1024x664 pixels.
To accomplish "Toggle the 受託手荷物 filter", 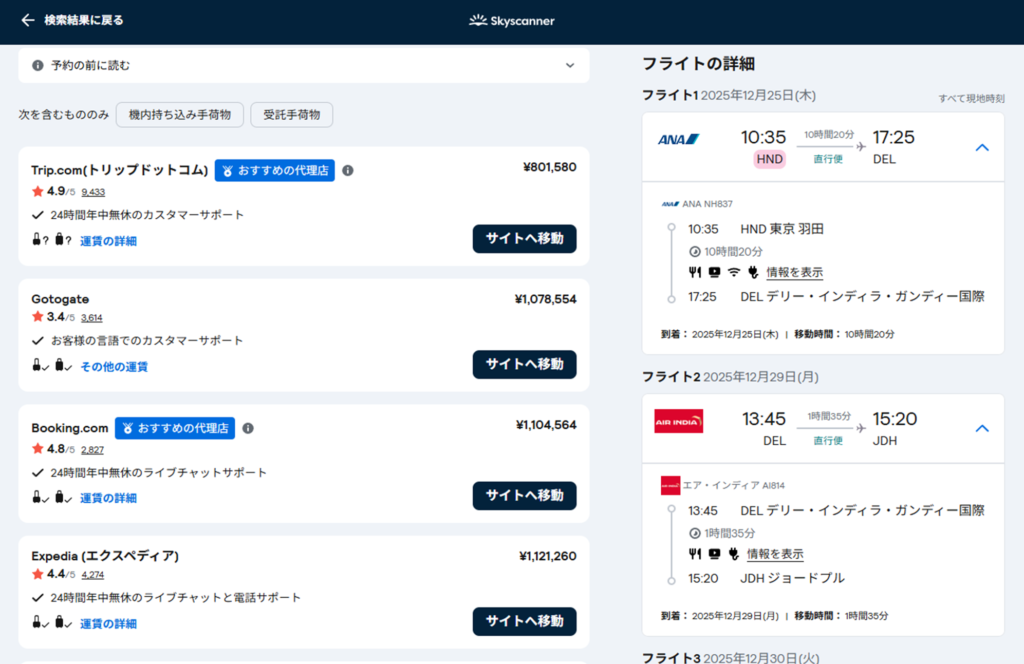I will click(x=291, y=115).
